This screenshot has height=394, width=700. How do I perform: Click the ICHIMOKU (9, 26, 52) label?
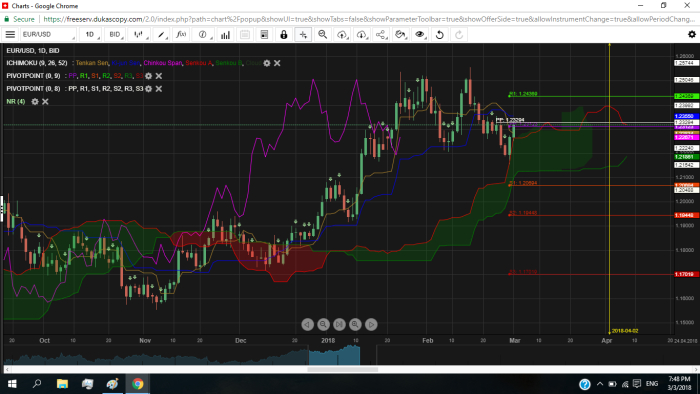click(37, 63)
